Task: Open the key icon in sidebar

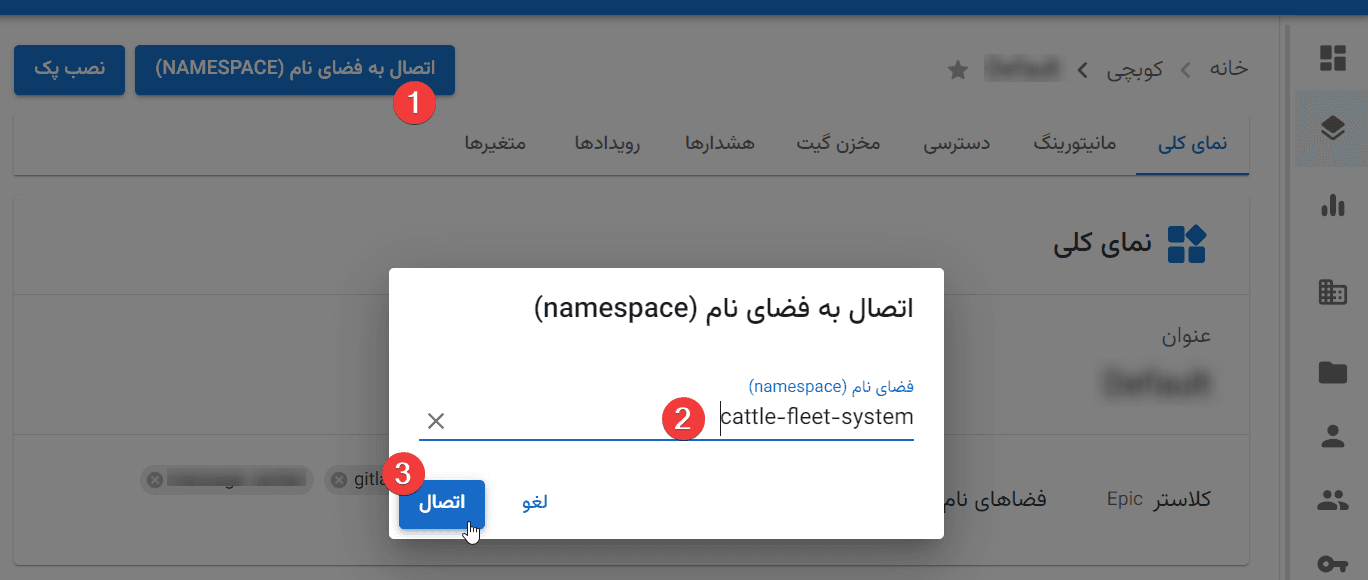Action: coord(1332,564)
